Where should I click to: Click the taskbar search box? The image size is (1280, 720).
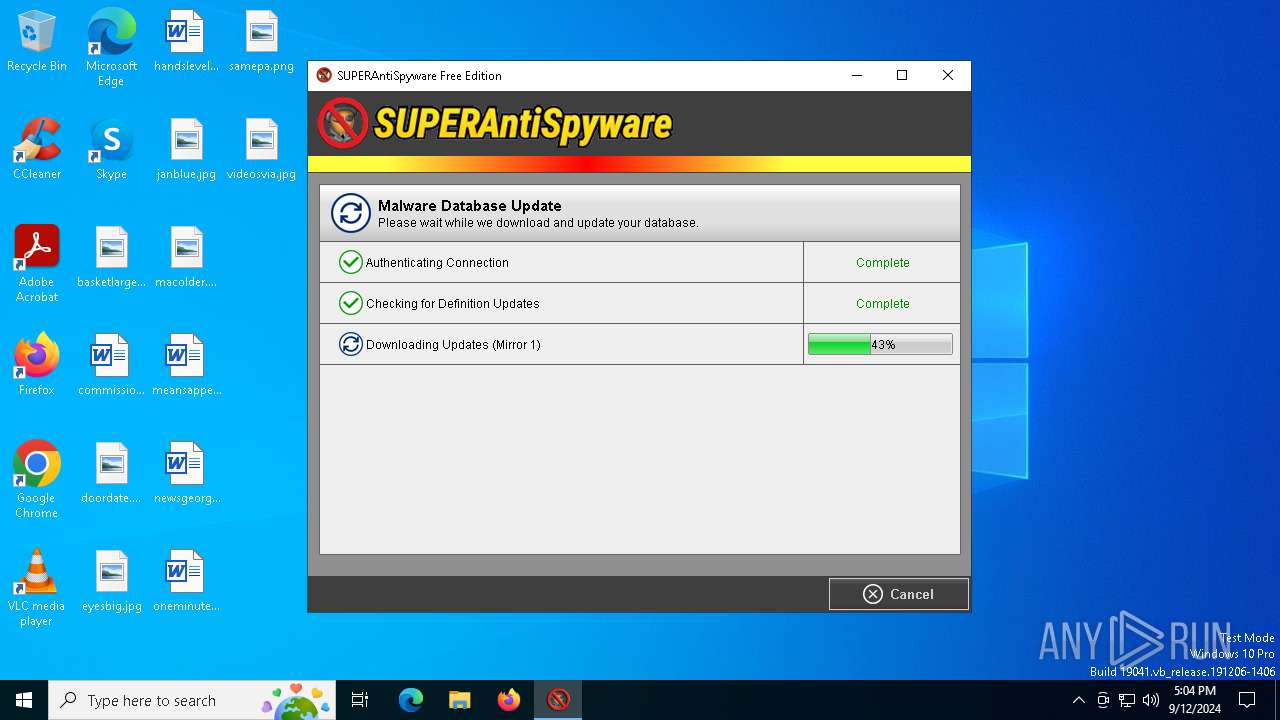coord(193,700)
